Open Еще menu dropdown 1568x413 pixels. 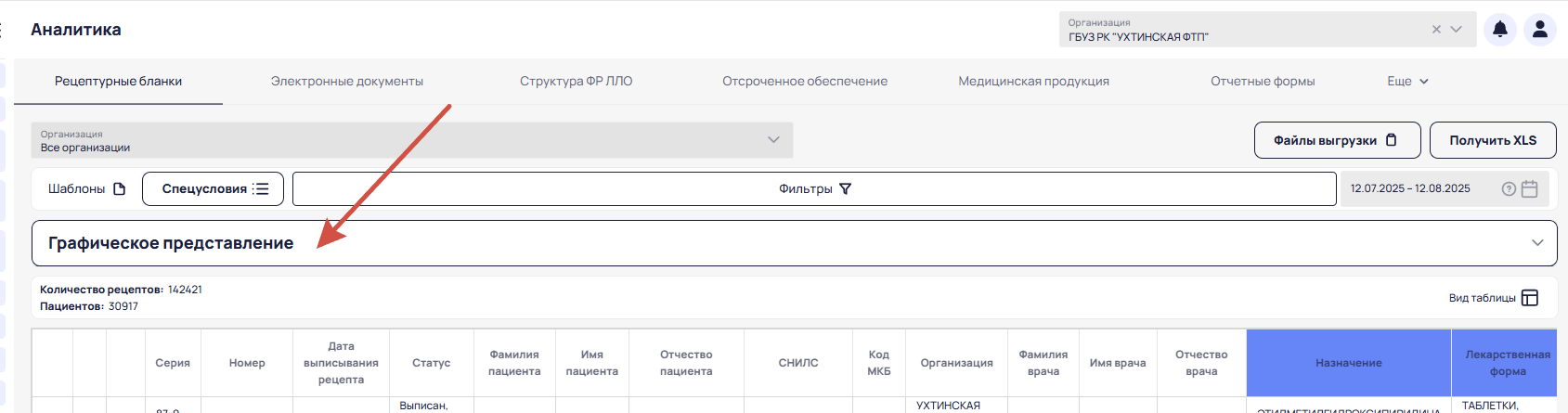click(x=1407, y=82)
